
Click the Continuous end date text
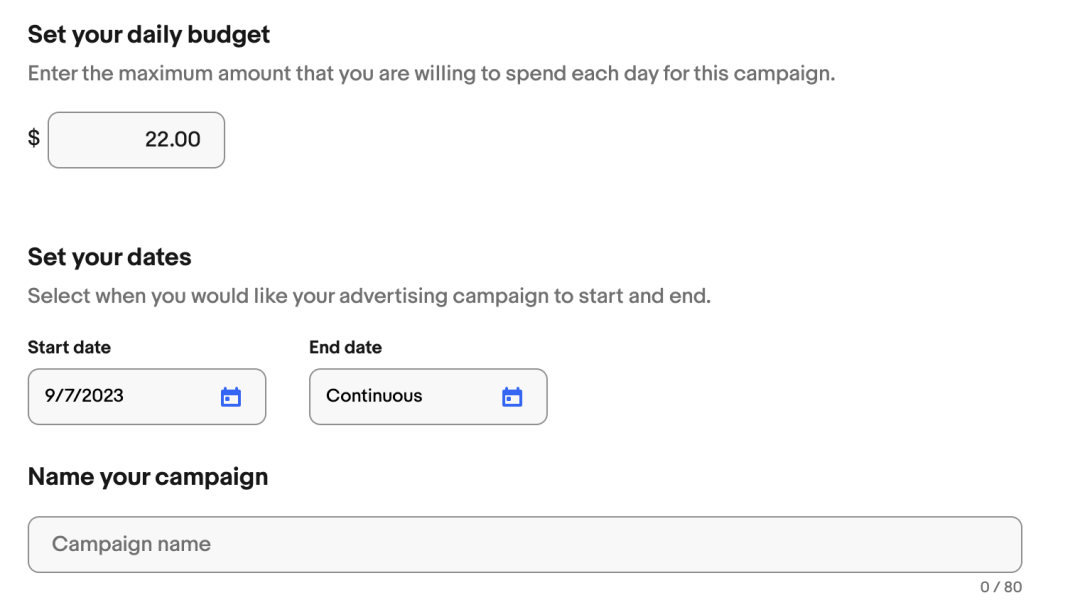point(374,396)
